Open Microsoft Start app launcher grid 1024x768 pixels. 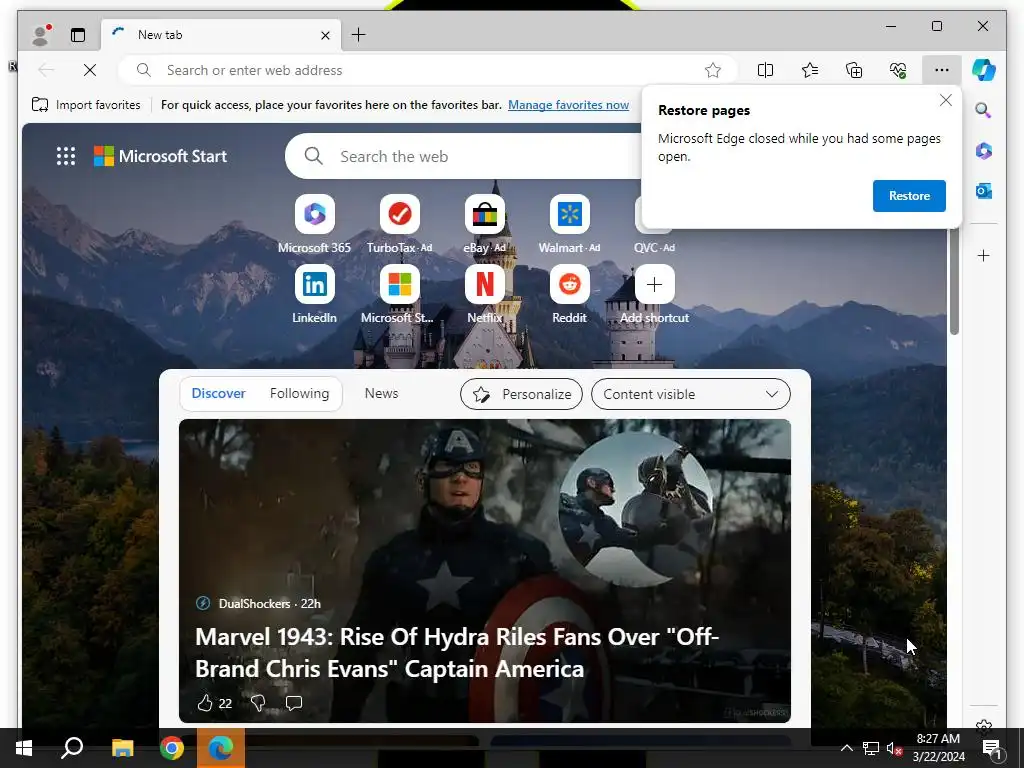(x=66, y=156)
